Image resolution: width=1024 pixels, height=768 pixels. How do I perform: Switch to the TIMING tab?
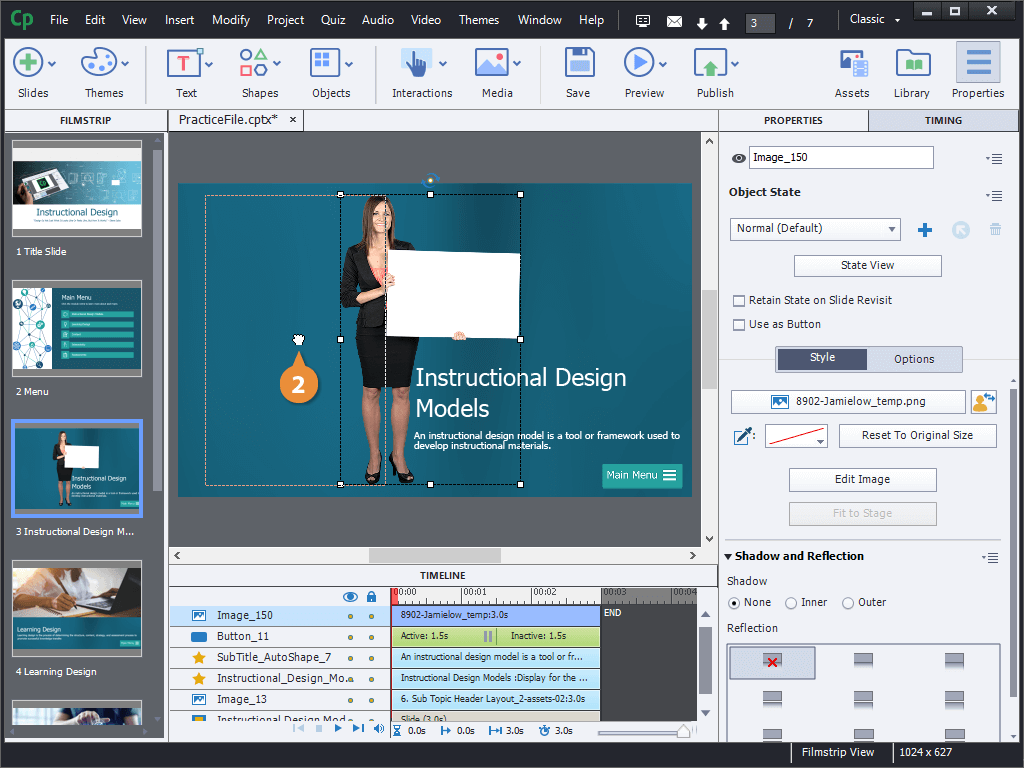[x=943, y=120]
